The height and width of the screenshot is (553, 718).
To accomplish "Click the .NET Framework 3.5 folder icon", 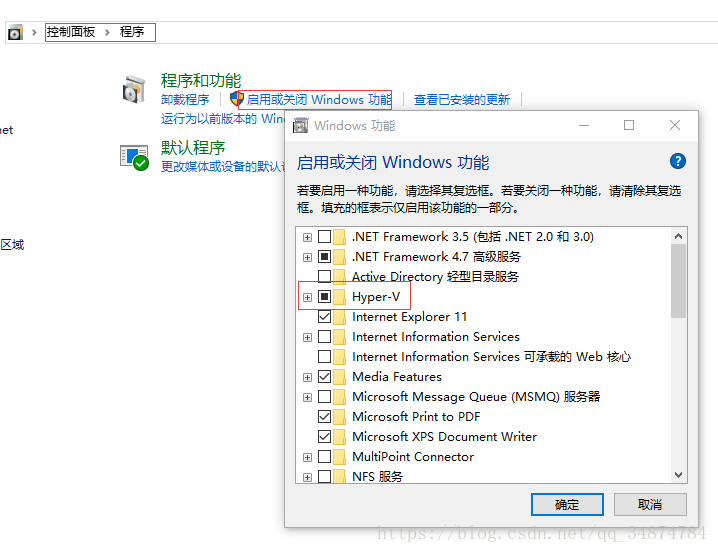I will [x=339, y=237].
